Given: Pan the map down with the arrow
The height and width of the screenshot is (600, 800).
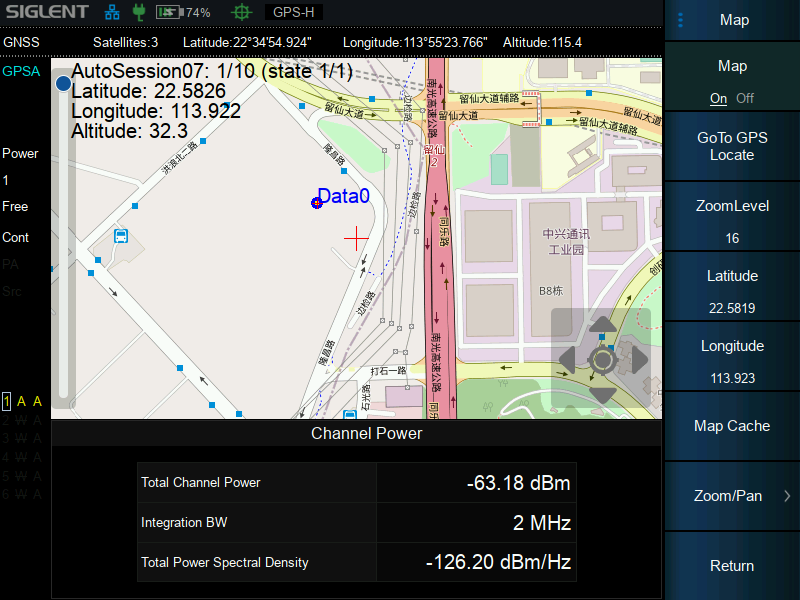Looking at the screenshot, I should point(602,394).
